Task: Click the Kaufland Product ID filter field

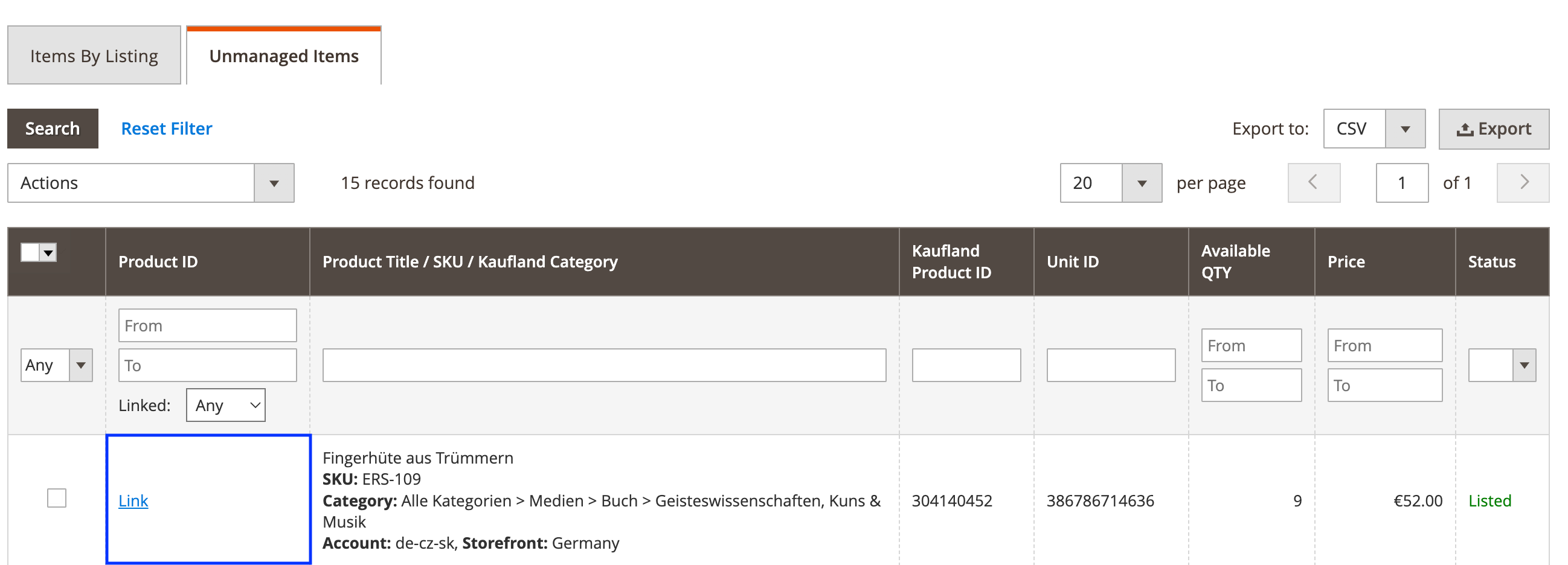Action: (965, 365)
